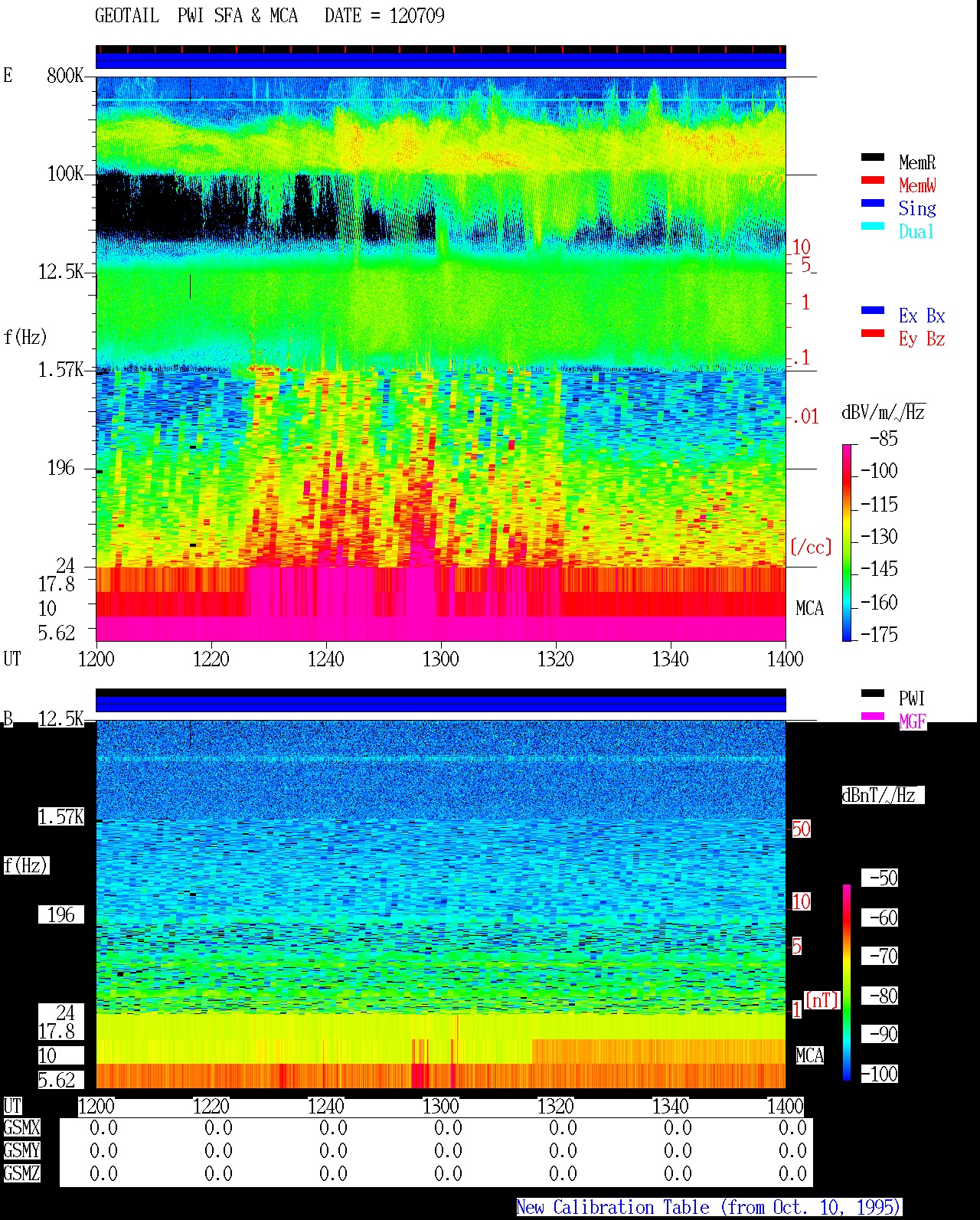Click the -70 color scale value
The width and height of the screenshot is (980, 1220).
point(884,956)
